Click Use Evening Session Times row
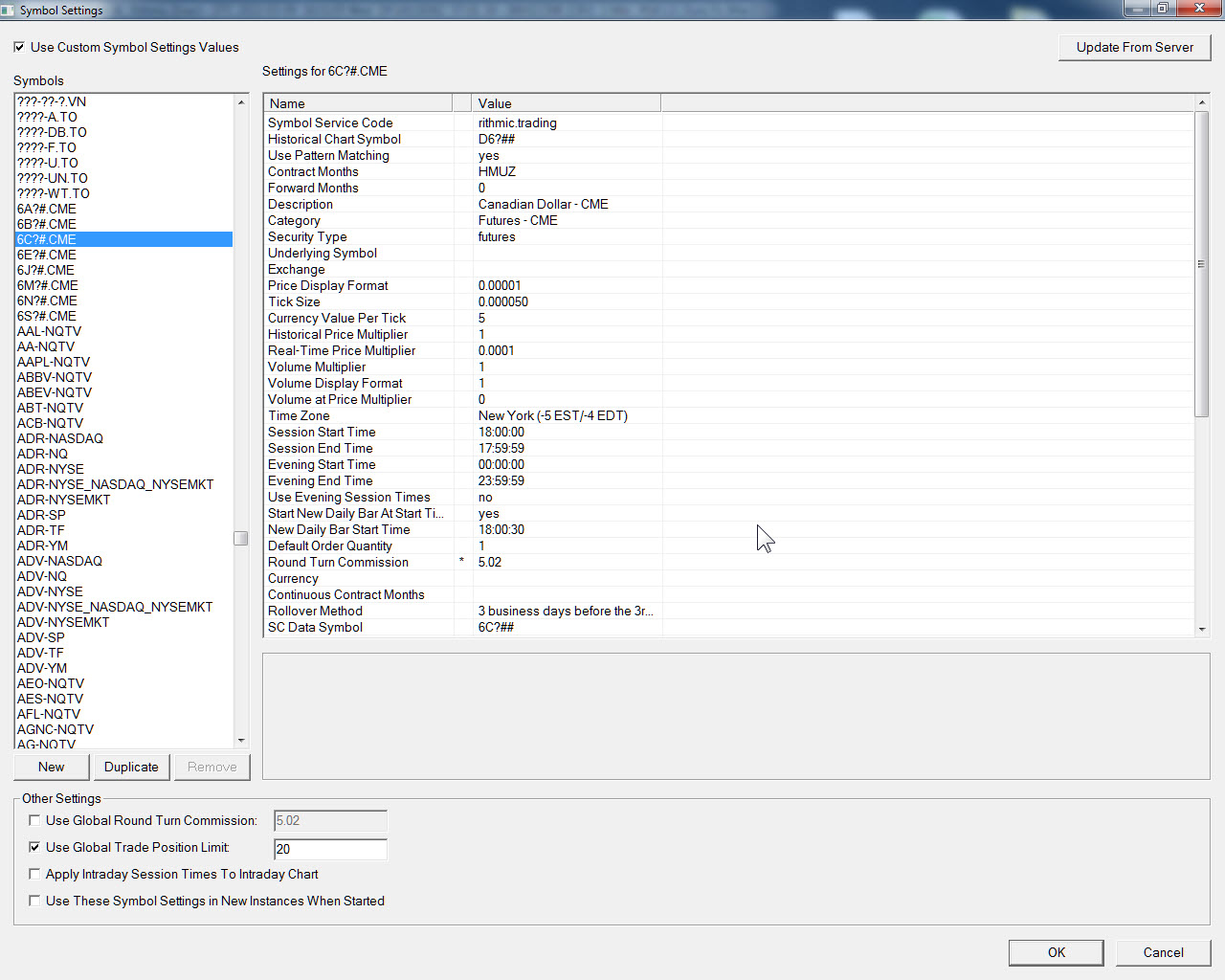This screenshot has width=1225, height=980. coord(729,497)
